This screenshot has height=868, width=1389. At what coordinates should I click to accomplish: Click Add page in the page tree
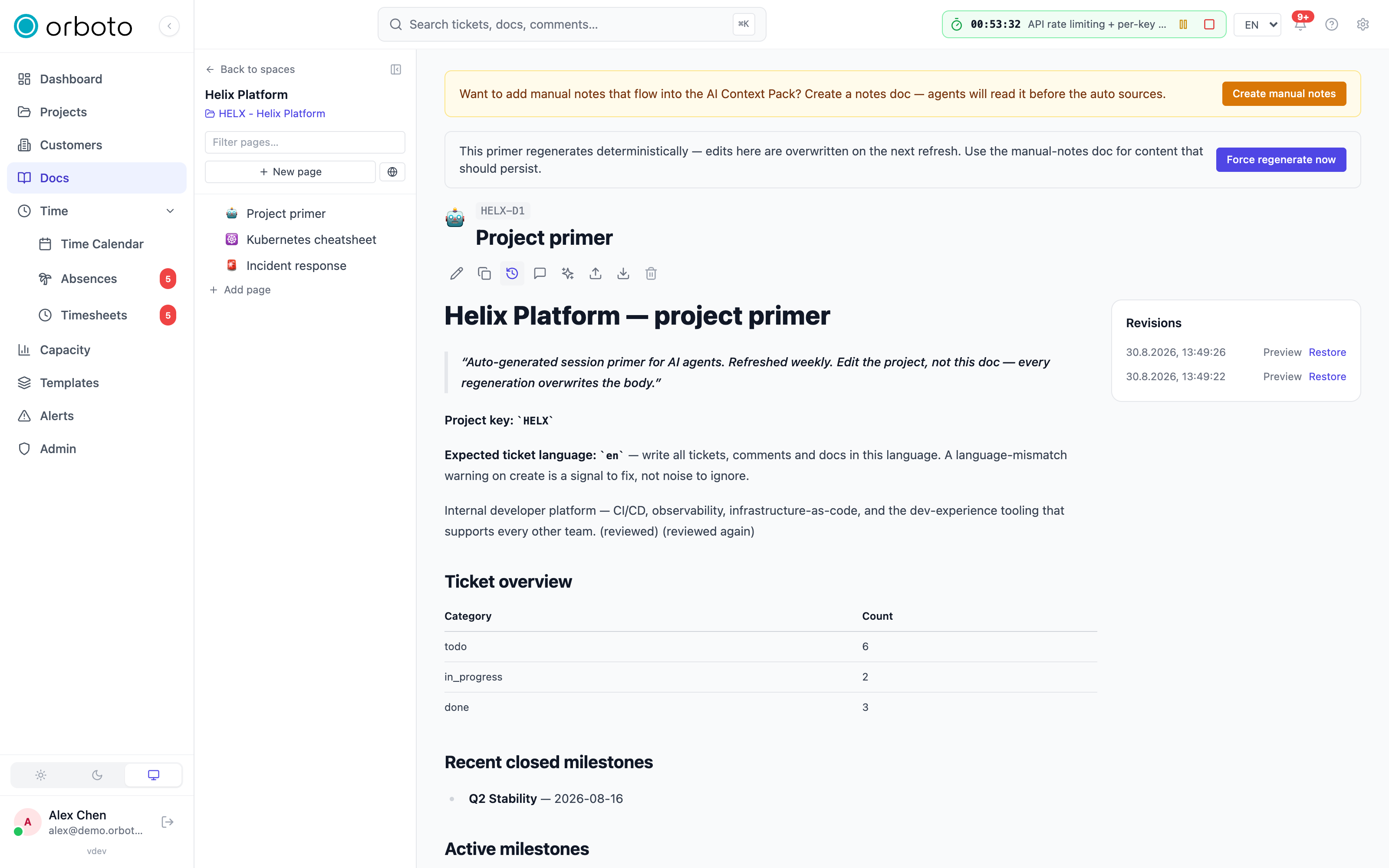click(240, 290)
